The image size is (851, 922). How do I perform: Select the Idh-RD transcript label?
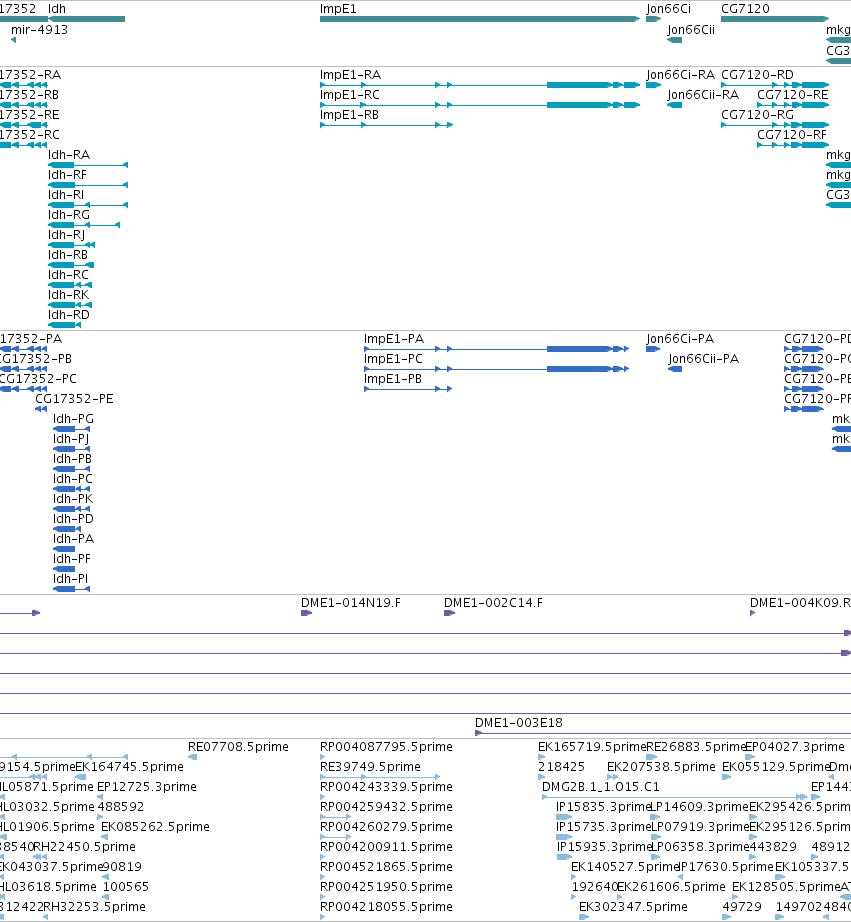[x=69, y=315]
